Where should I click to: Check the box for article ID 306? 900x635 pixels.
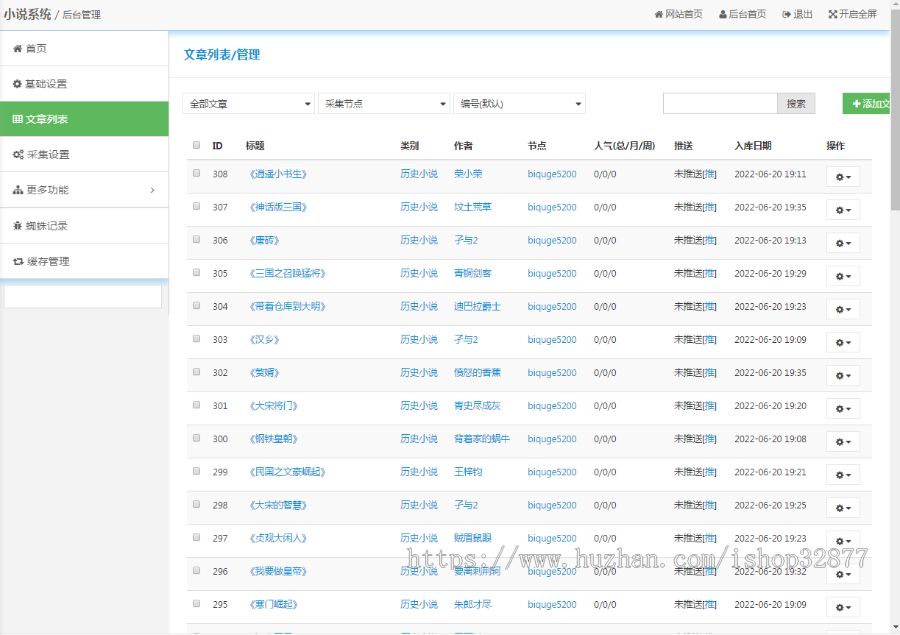click(x=196, y=239)
